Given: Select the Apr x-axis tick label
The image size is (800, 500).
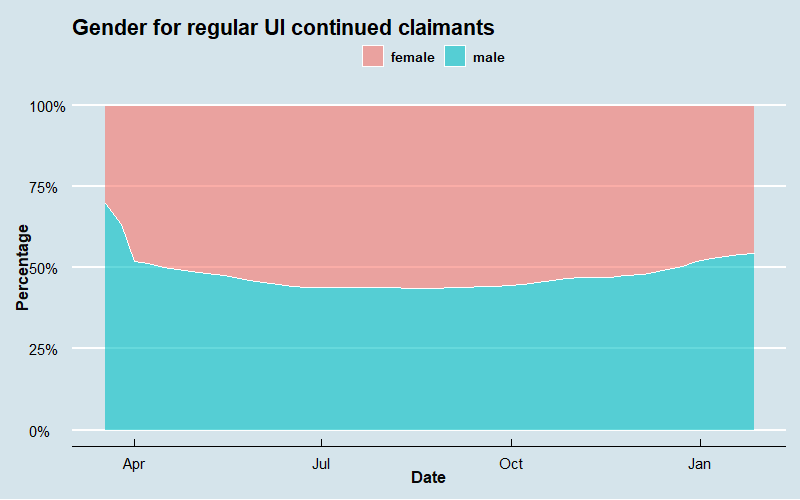Looking at the screenshot, I should (134, 463).
